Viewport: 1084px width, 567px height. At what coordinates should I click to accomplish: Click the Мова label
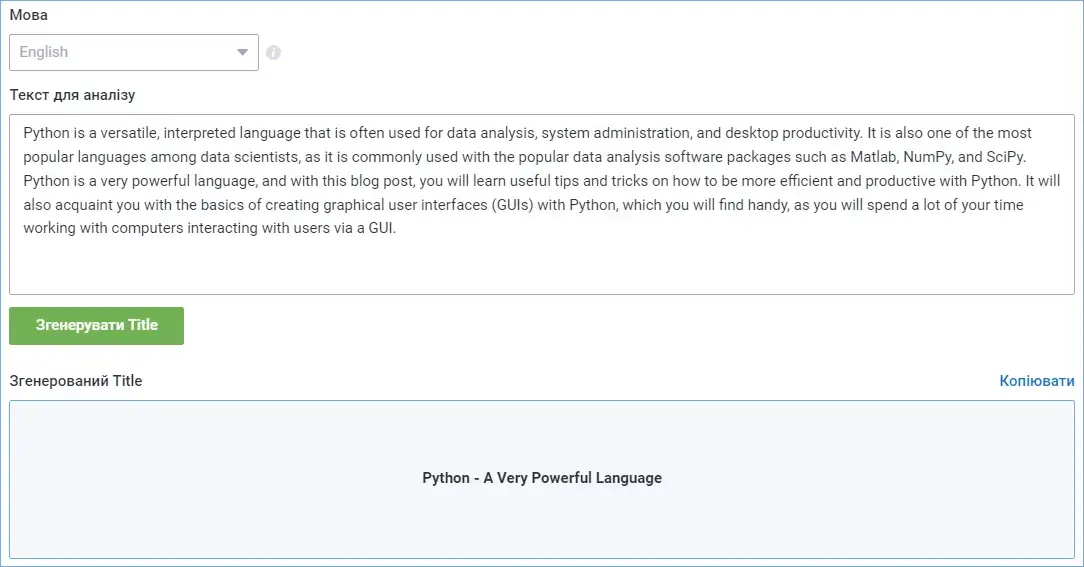[28, 15]
